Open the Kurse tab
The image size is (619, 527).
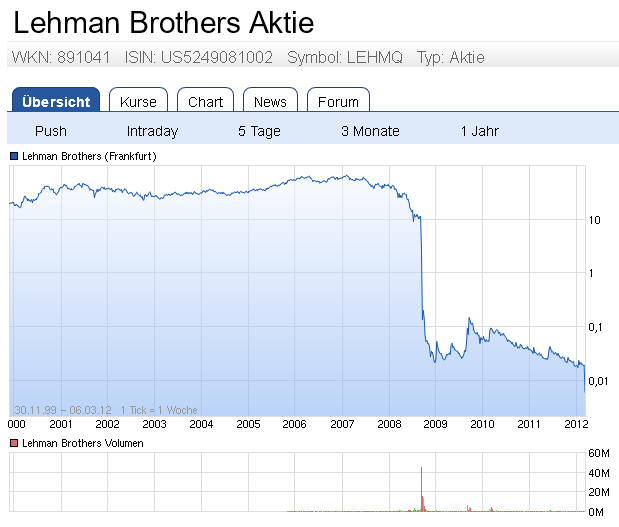[x=138, y=101]
